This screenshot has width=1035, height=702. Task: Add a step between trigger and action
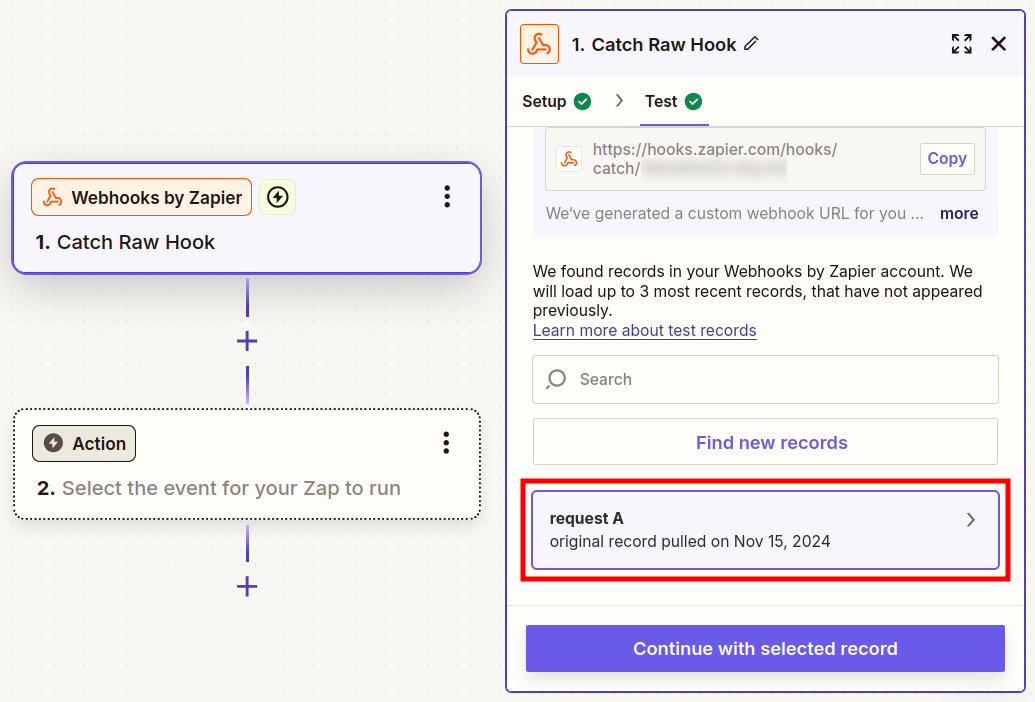tap(247, 342)
